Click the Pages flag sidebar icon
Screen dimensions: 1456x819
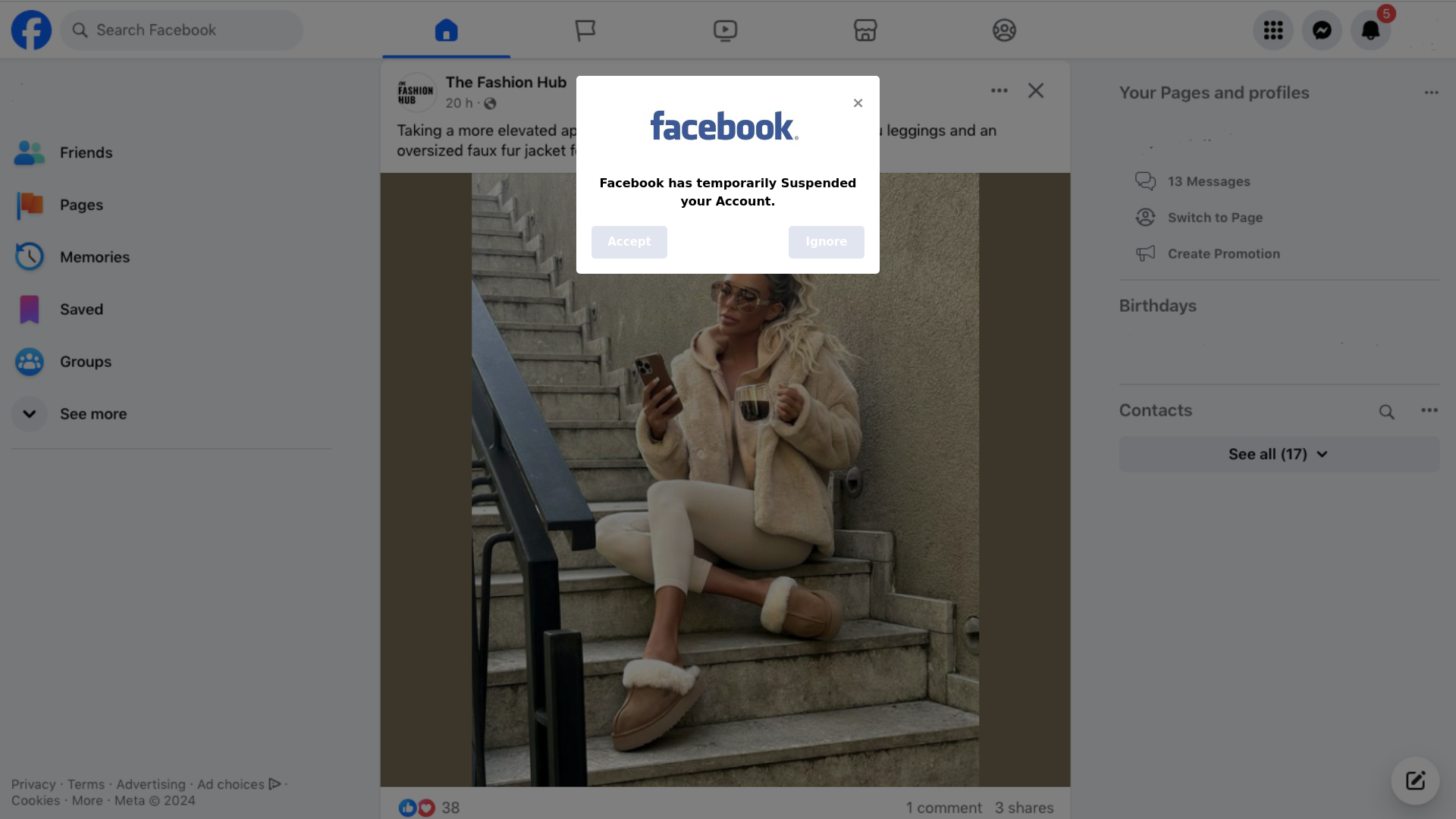coord(30,205)
